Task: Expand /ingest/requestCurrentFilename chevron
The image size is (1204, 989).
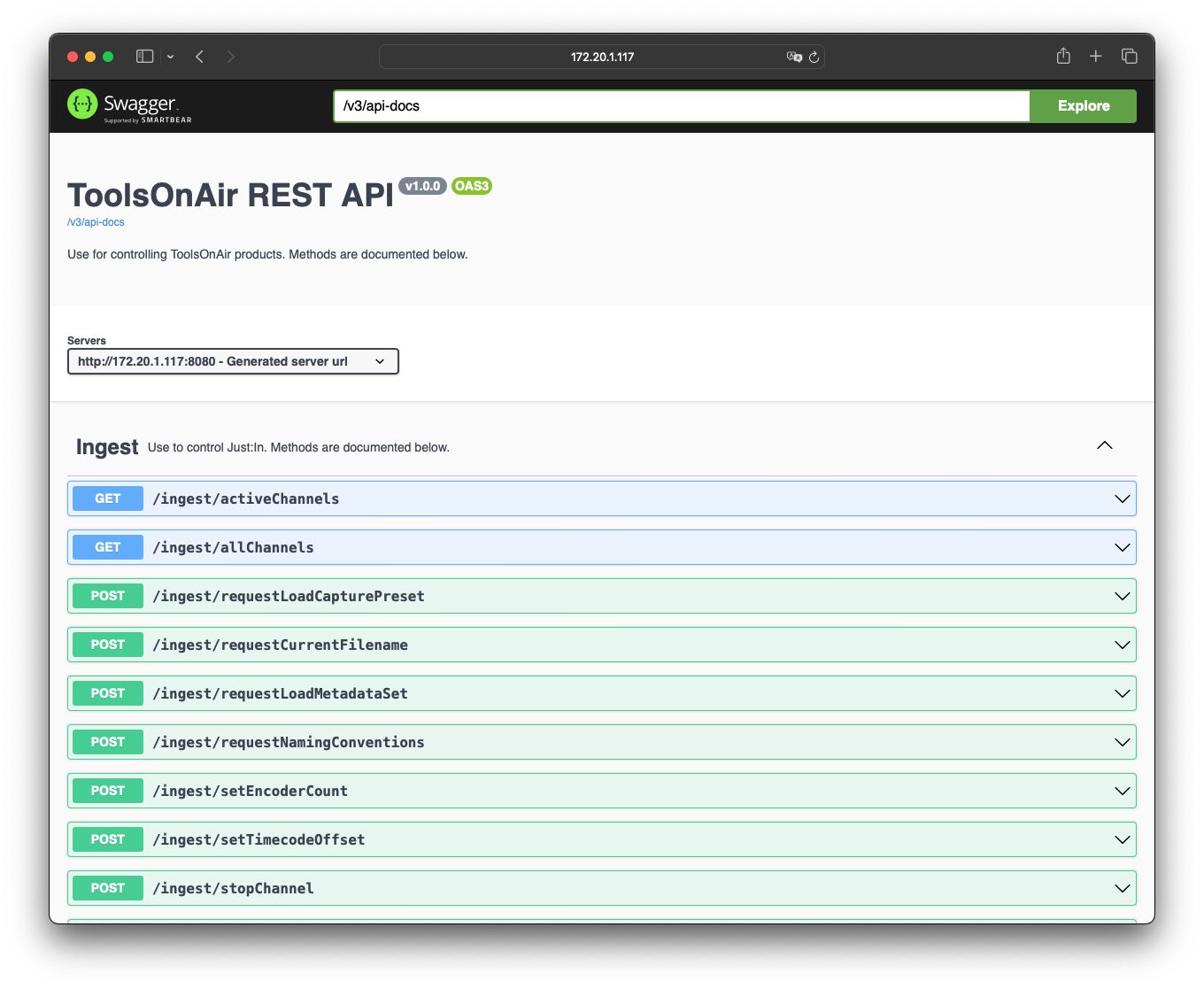Action: pos(1123,645)
